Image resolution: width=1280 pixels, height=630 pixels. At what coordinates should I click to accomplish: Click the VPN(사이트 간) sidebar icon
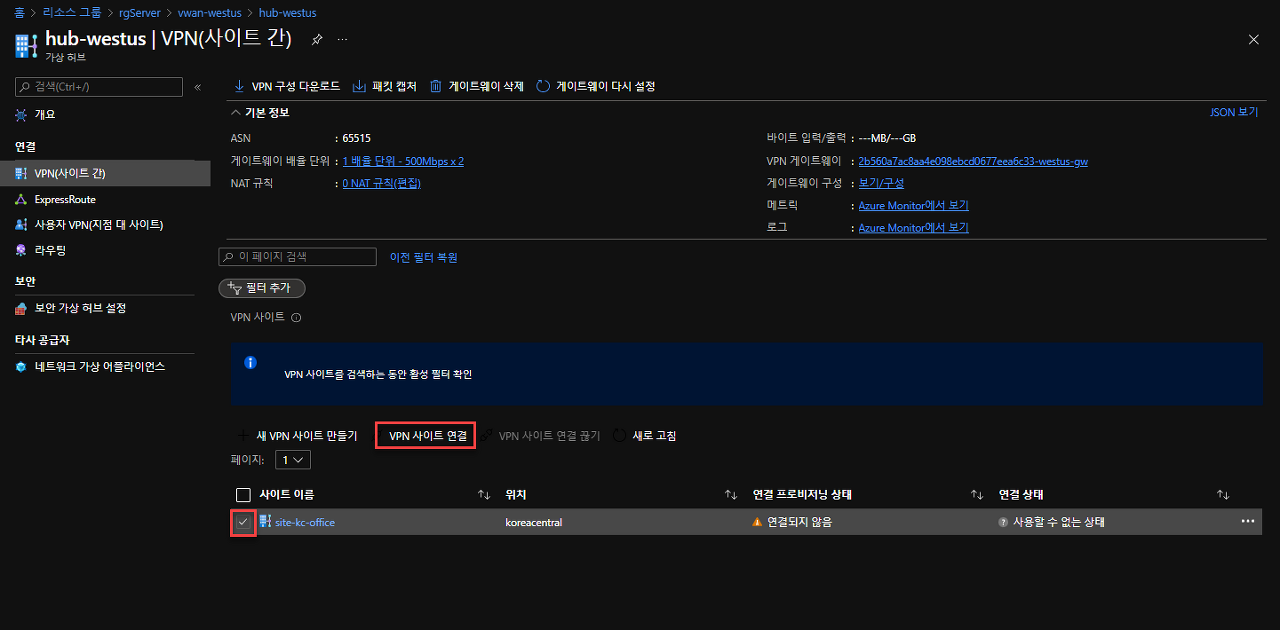(21, 173)
